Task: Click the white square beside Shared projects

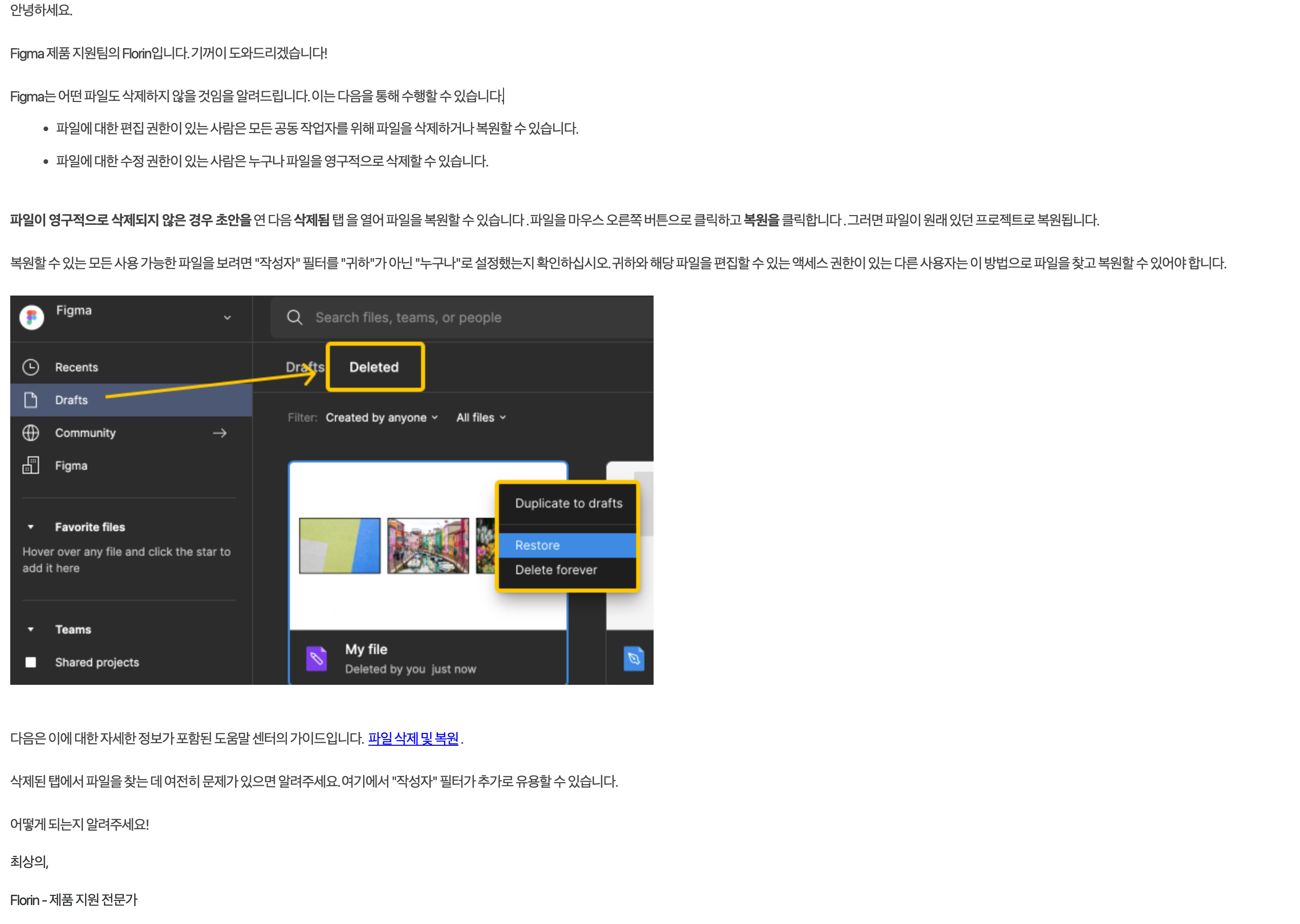Action: (x=31, y=662)
